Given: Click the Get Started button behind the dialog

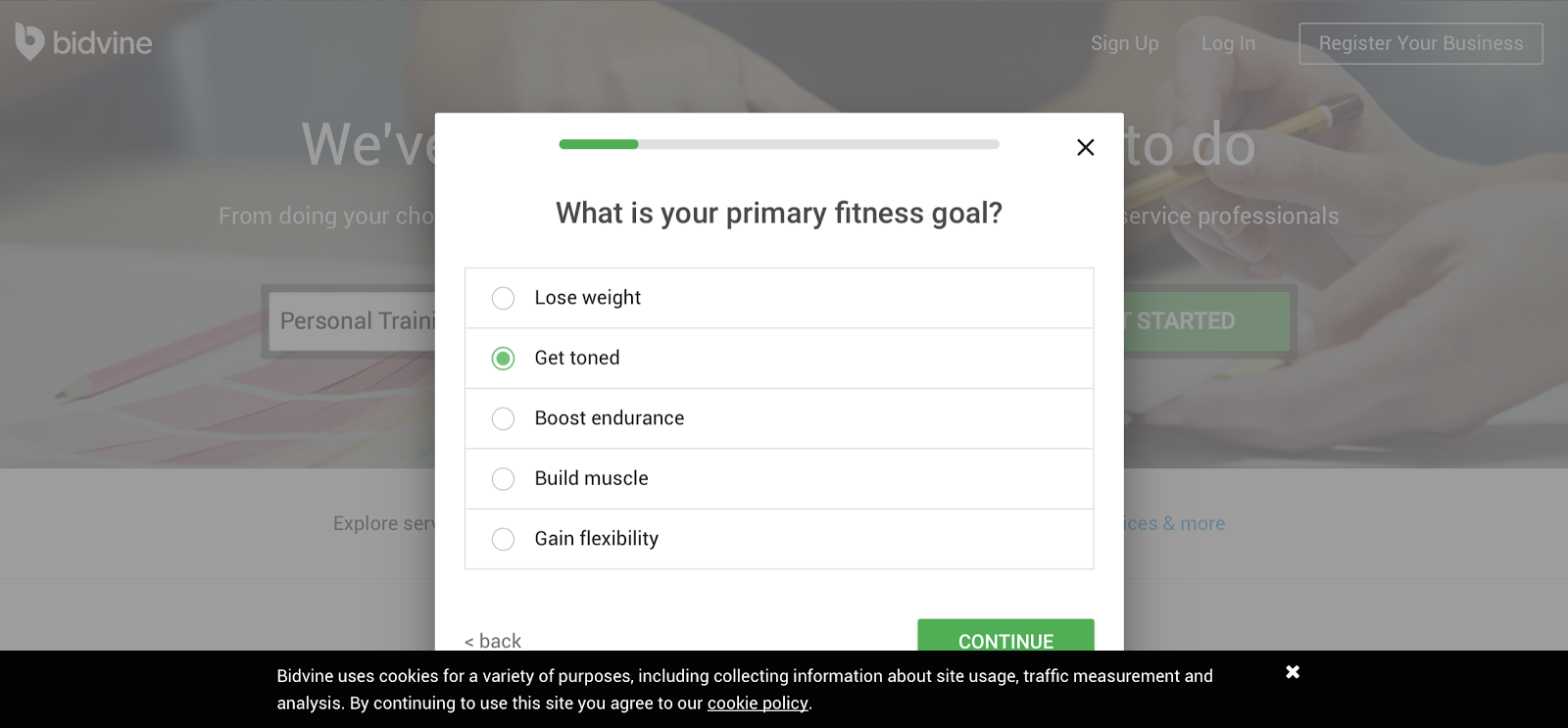Looking at the screenshot, I should click(1205, 321).
